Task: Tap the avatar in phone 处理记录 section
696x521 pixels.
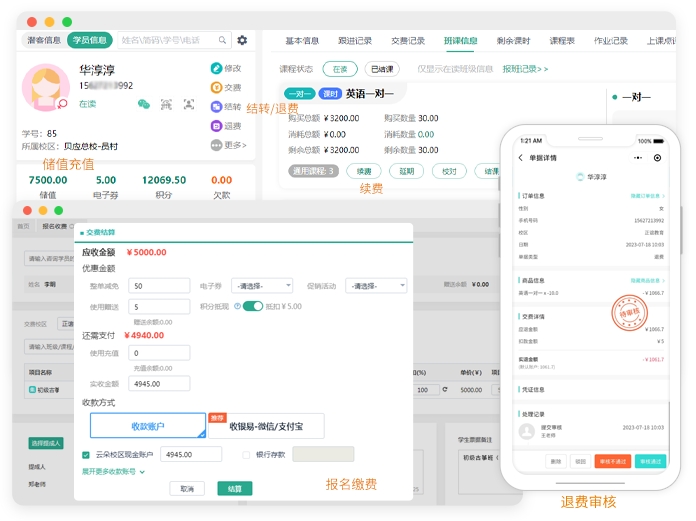Action: (x=527, y=431)
